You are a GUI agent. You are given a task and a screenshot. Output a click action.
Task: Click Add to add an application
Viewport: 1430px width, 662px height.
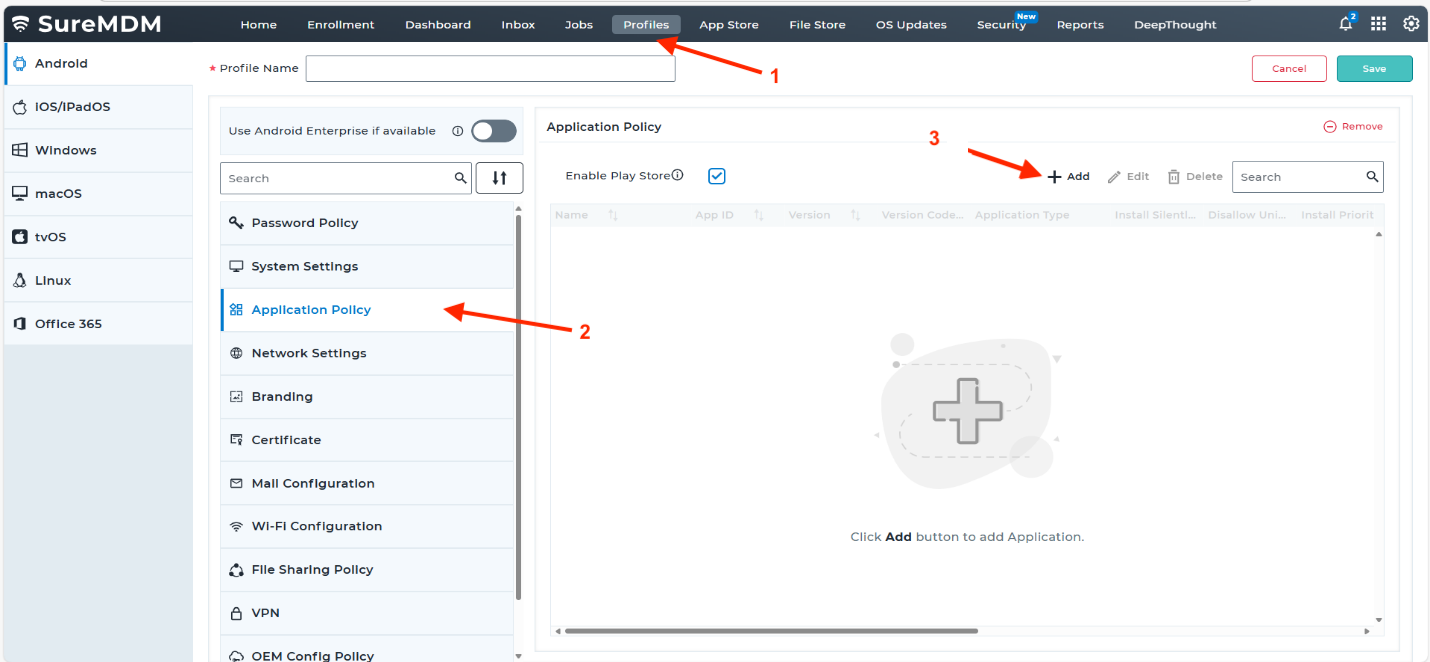1068,177
